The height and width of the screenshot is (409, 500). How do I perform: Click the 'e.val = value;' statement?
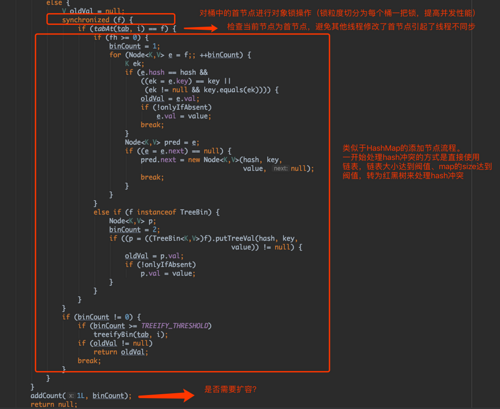coord(184,116)
